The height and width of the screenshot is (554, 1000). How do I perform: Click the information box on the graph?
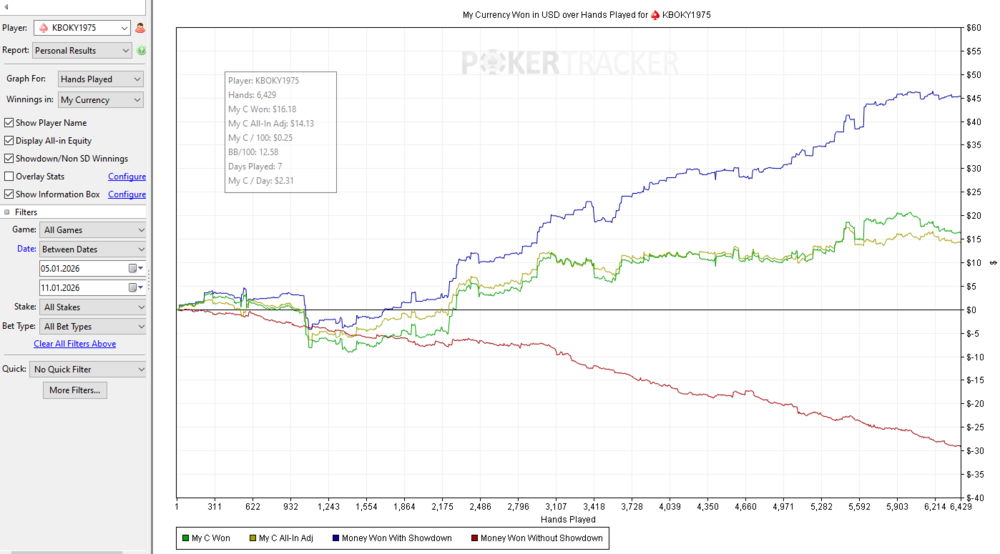coord(280,131)
